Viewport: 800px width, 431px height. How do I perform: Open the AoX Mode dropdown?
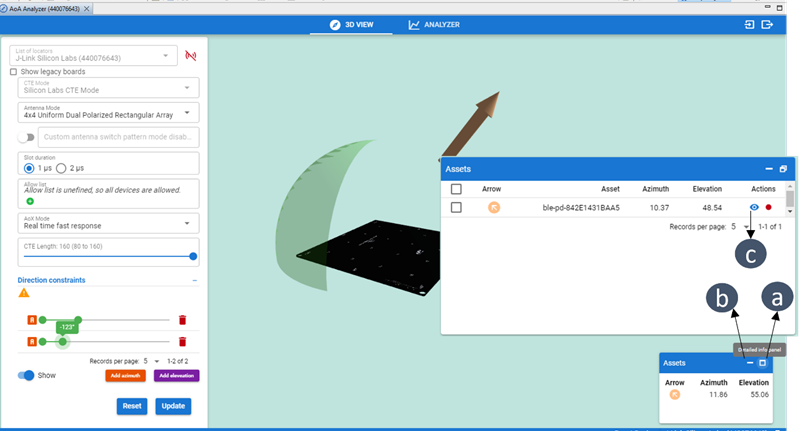[108, 223]
